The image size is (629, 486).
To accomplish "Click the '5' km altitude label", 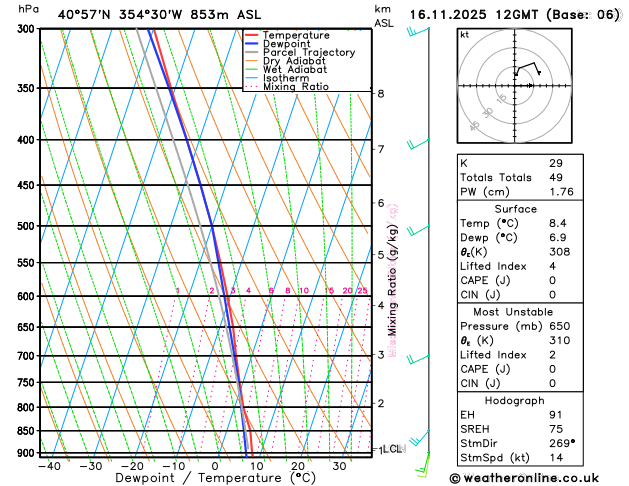I will point(381,255).
